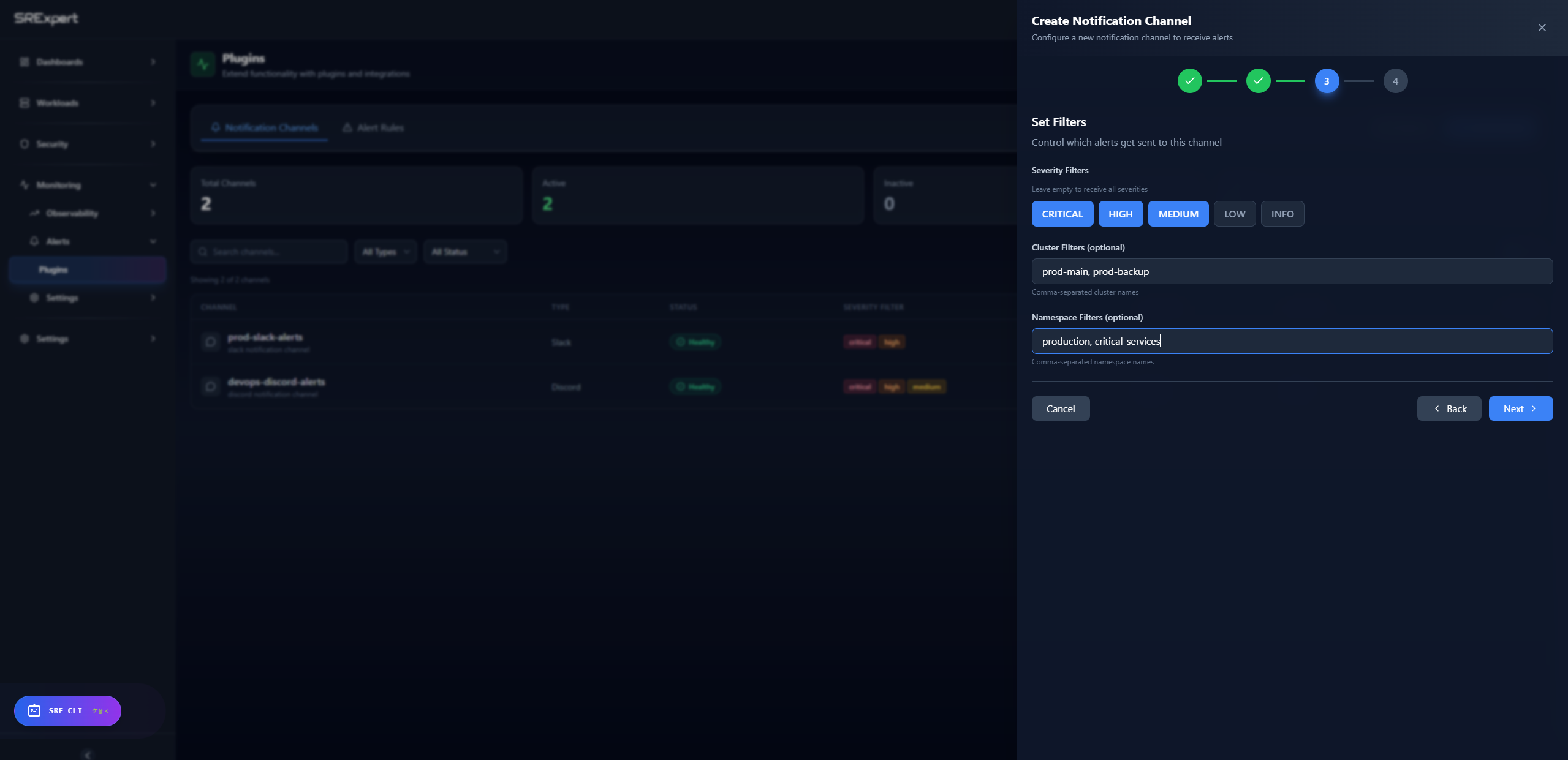
Task: Toggle the INFO severity filter on
Action: pyautogui.click(x=1282, y=214)
